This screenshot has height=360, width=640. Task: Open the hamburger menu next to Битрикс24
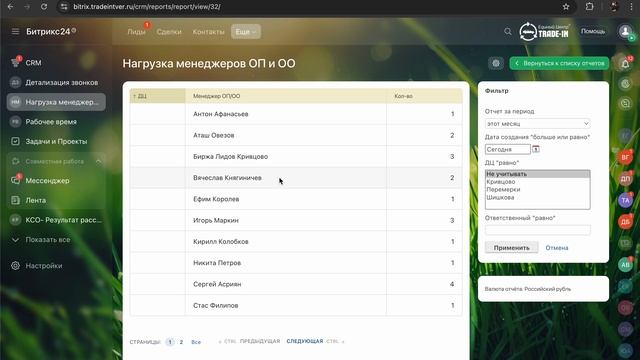[15, 31]
